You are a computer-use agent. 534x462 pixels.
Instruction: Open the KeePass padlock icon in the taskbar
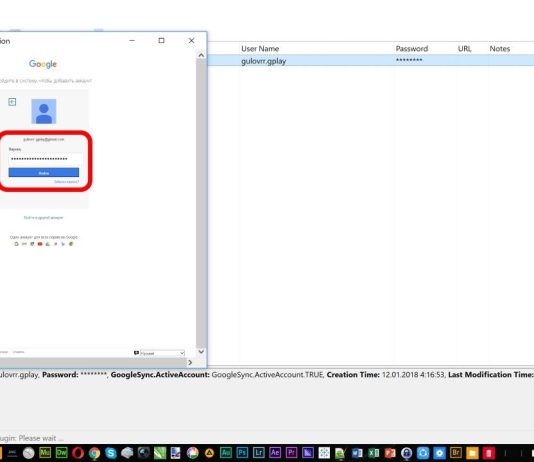[x=406, y=453]
